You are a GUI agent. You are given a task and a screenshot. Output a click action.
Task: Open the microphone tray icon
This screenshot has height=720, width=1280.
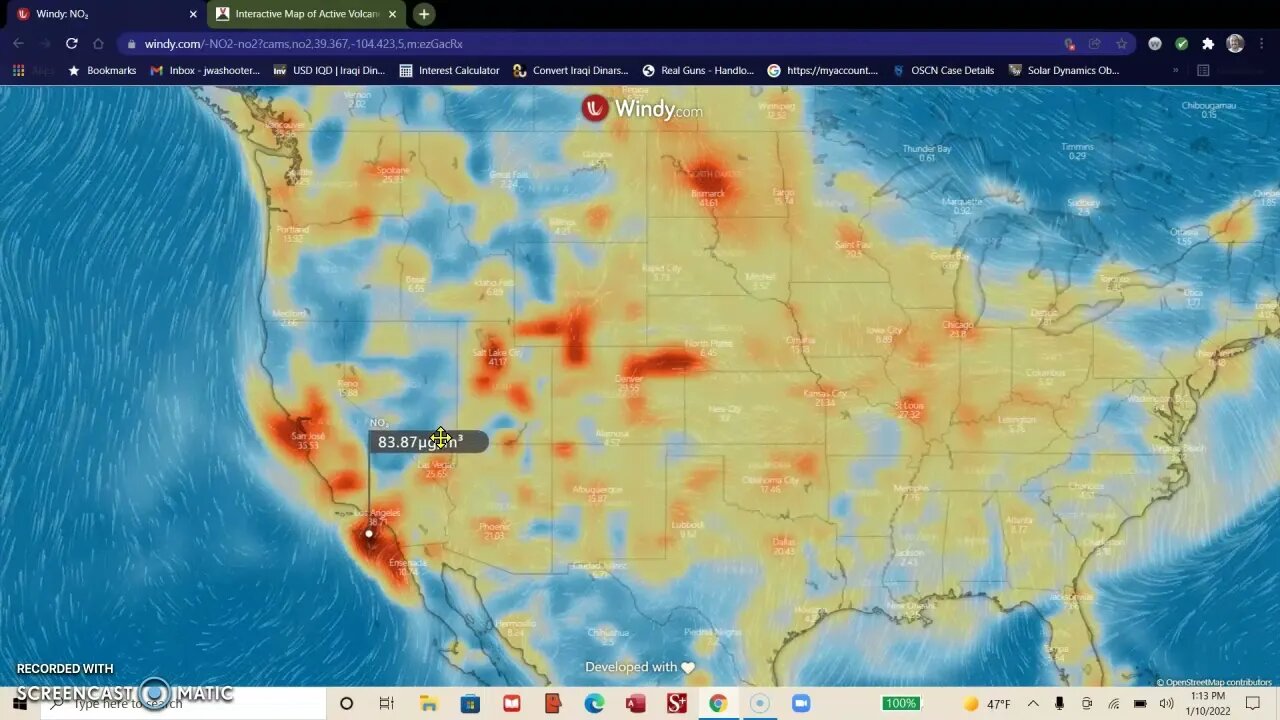1059,704
